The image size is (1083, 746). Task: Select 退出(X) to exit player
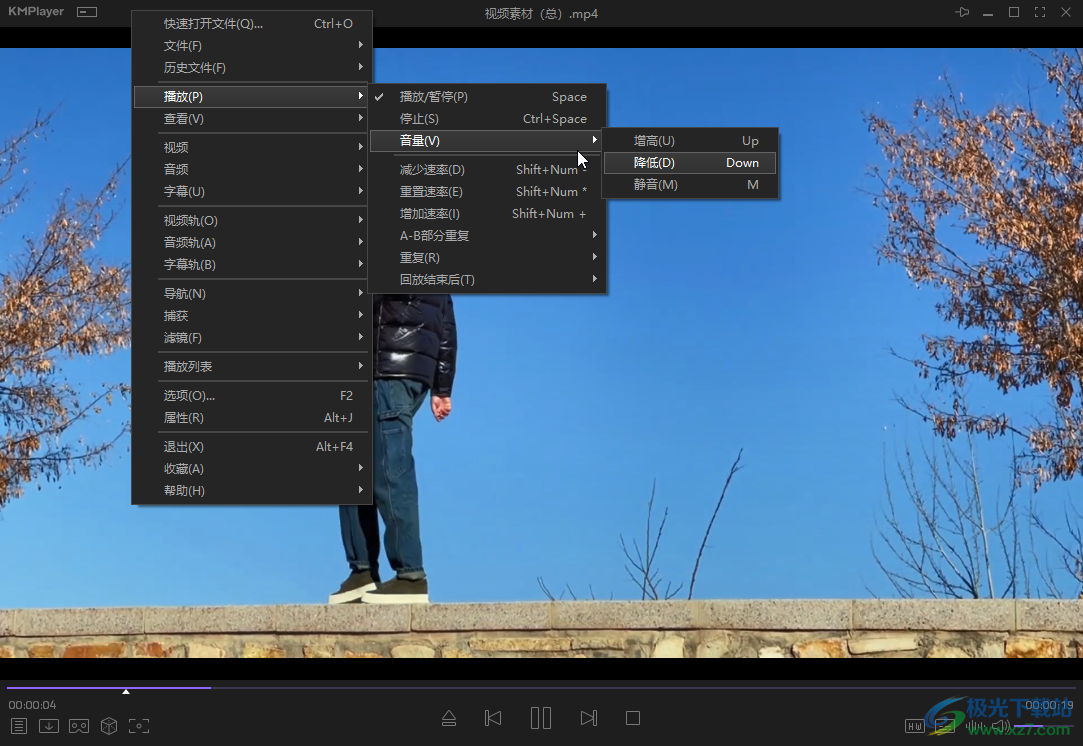[x=251, y=446]
